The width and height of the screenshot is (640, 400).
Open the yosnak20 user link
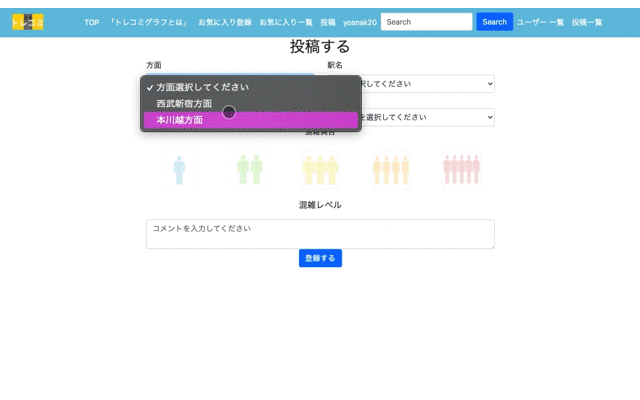[x=360, y=22]
